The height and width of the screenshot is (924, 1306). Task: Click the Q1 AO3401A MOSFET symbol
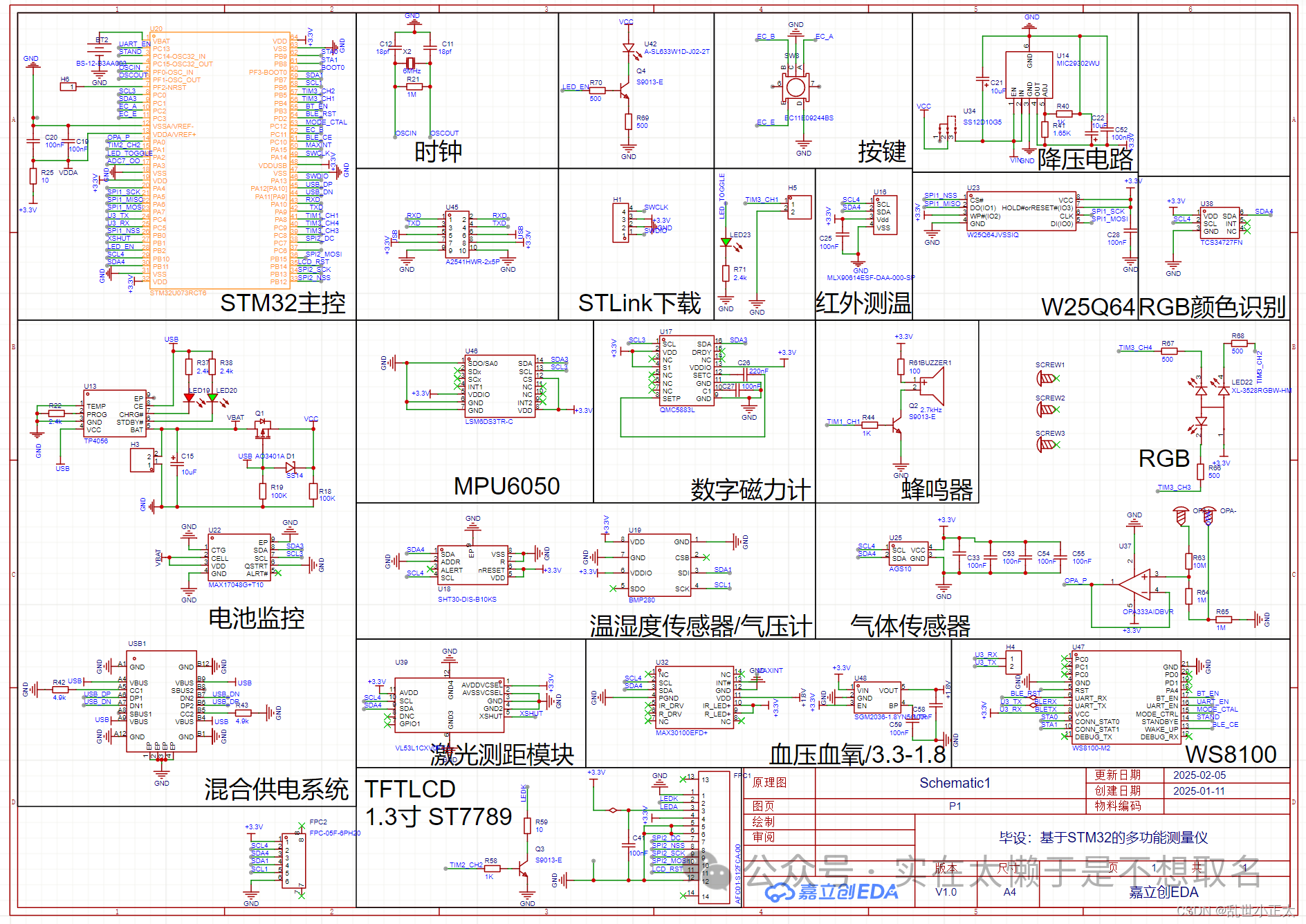pos(262,429)
